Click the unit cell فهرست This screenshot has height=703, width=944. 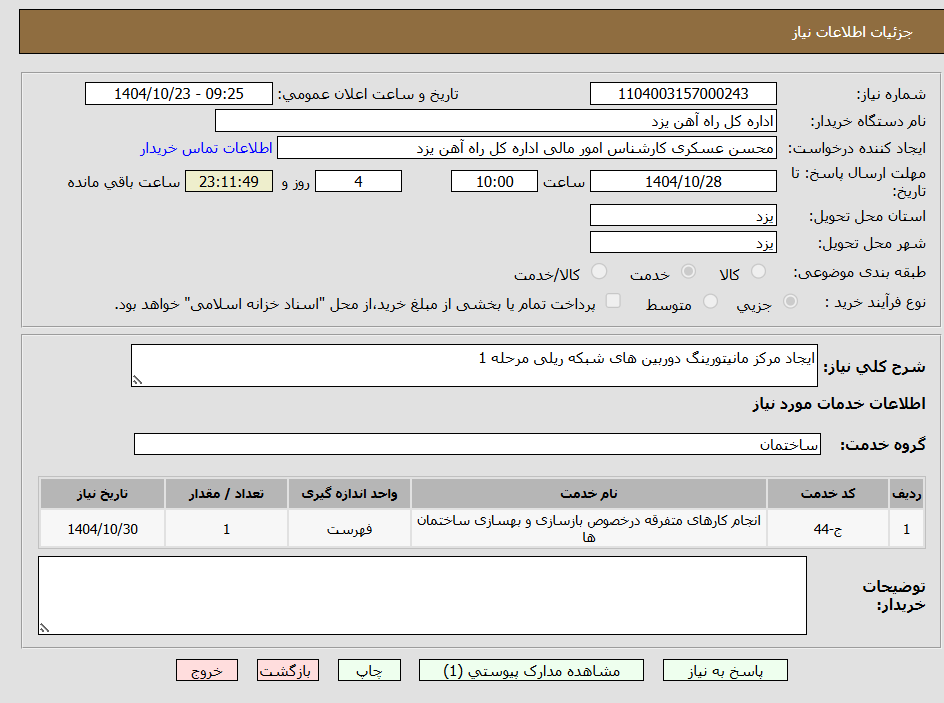coord(349,528)
